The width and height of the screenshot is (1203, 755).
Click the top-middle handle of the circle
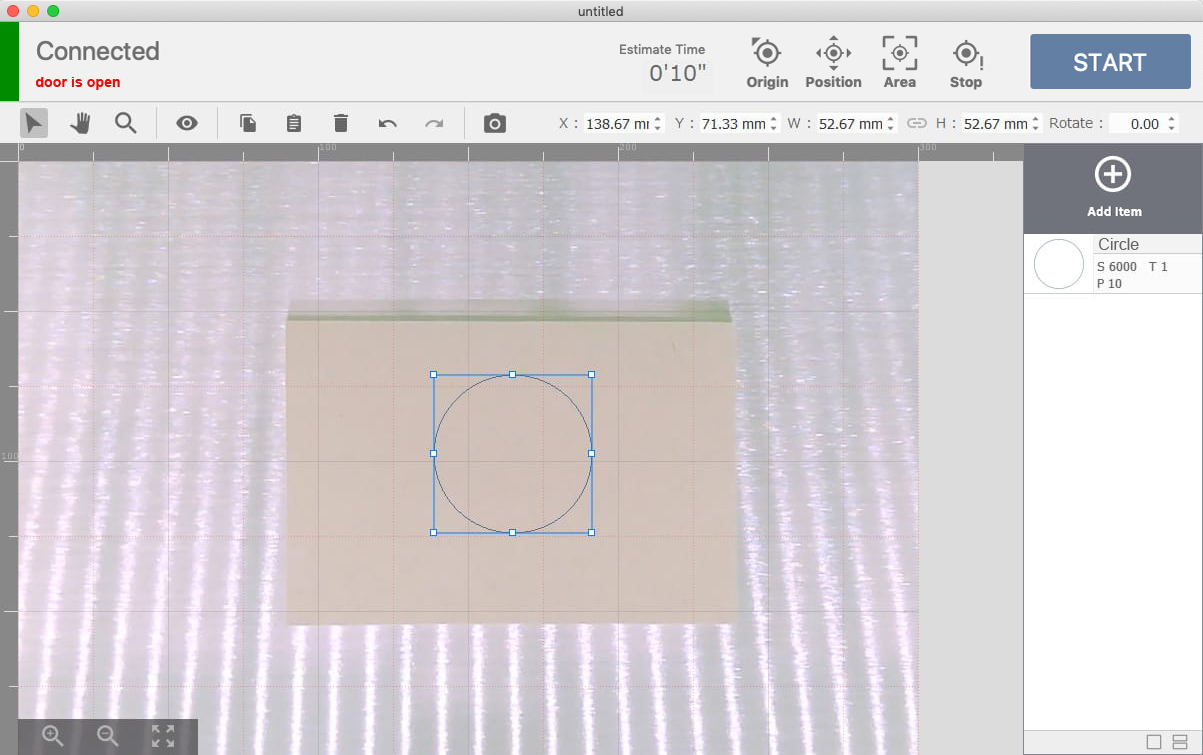click(x=512, y=375)
